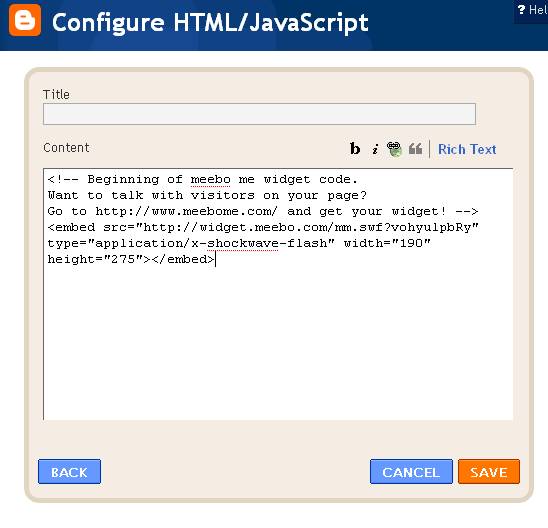Insert a blockquote with the quote icon
The height and width of the screenshot is (528, 548).
click(415, 149)
